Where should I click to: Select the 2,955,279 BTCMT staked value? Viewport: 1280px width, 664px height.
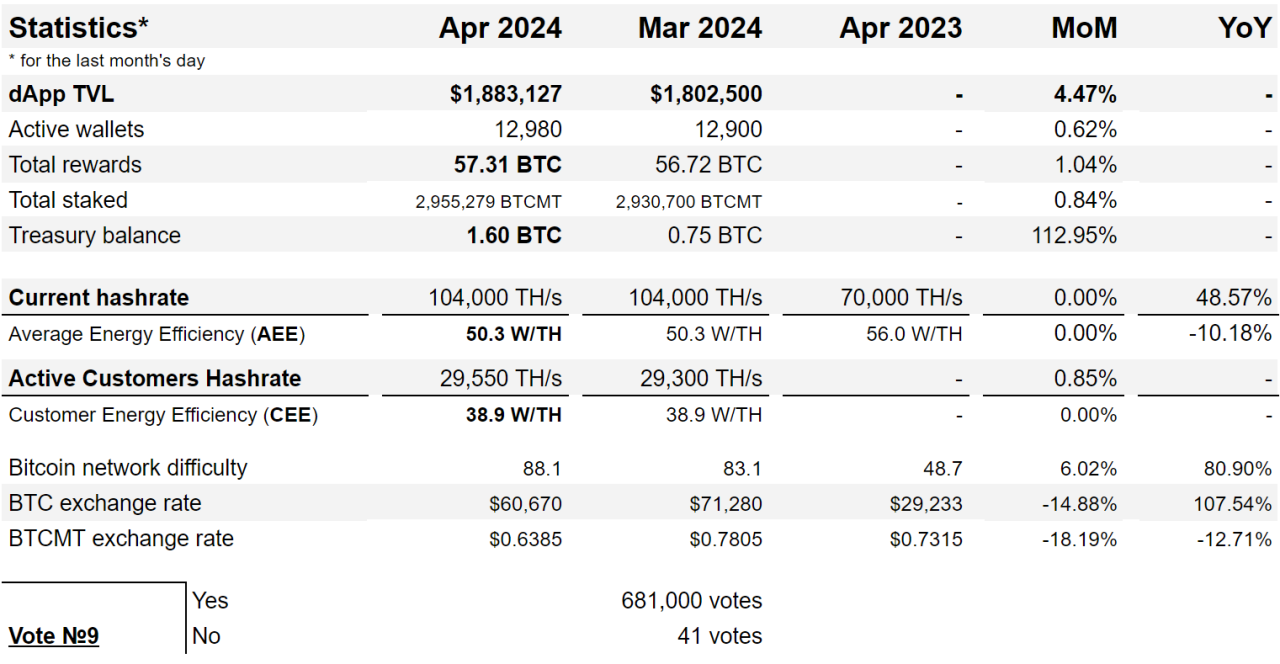pos(488,201)
